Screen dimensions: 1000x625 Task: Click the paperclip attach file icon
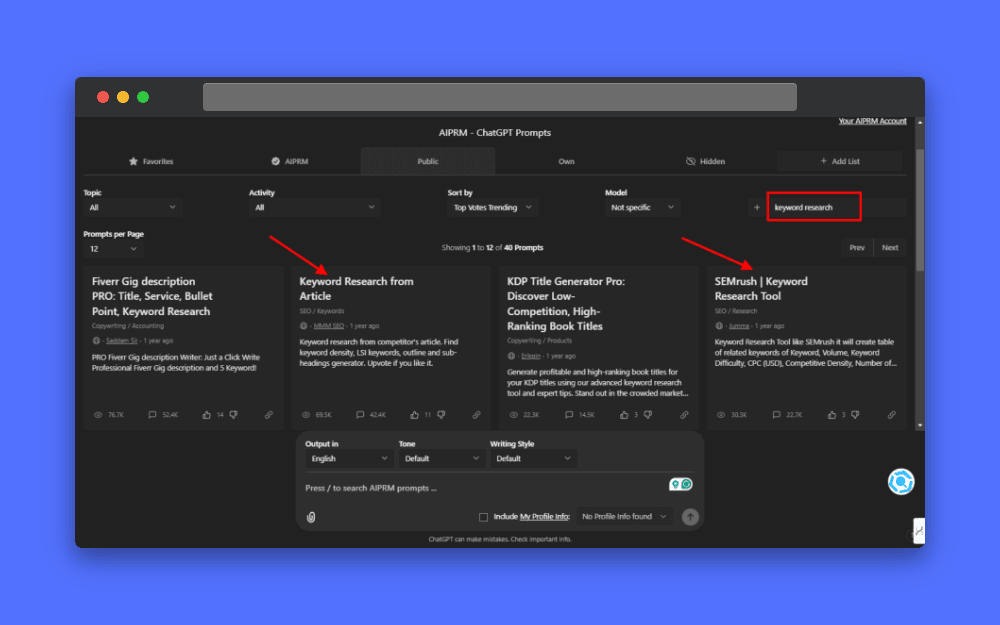point(311,517)
